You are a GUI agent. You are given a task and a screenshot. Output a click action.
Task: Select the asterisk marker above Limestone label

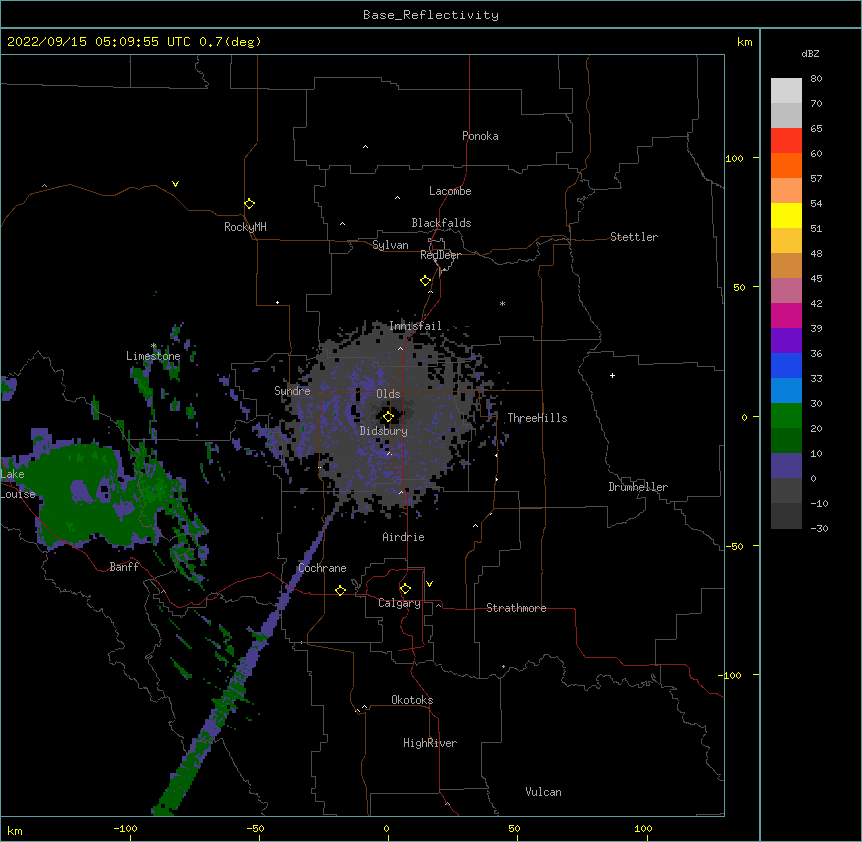click(x=154, y=346)
